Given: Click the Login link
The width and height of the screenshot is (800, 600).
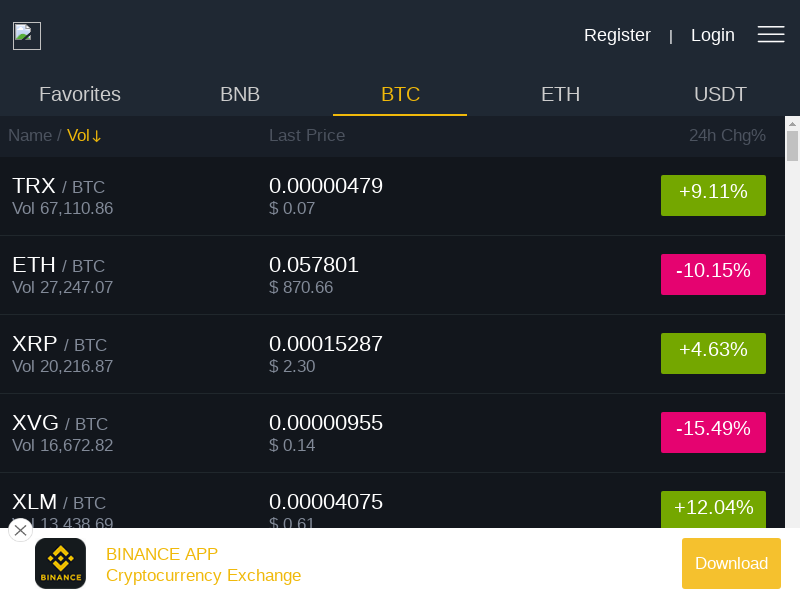Looking at the screenshot, I should (713, 35).
